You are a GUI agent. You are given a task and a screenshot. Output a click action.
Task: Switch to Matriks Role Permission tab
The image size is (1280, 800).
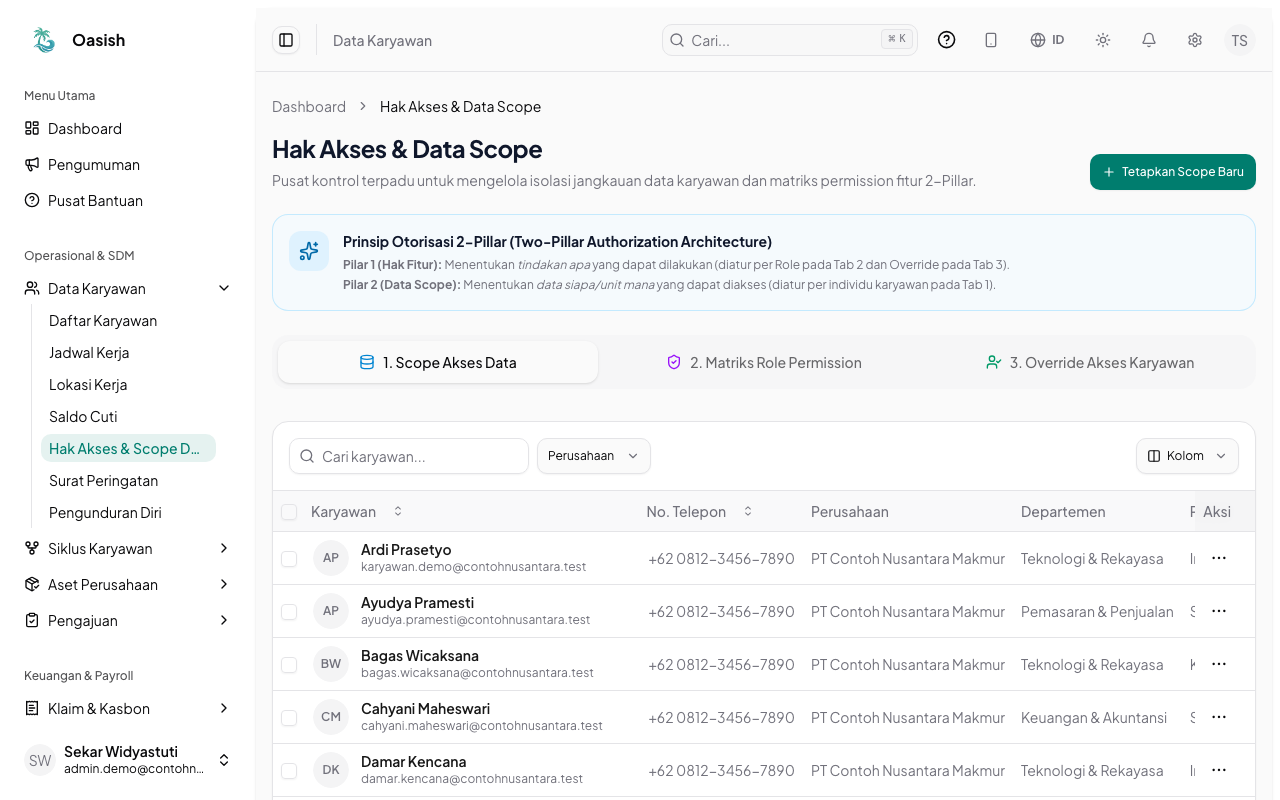(765, 363)
